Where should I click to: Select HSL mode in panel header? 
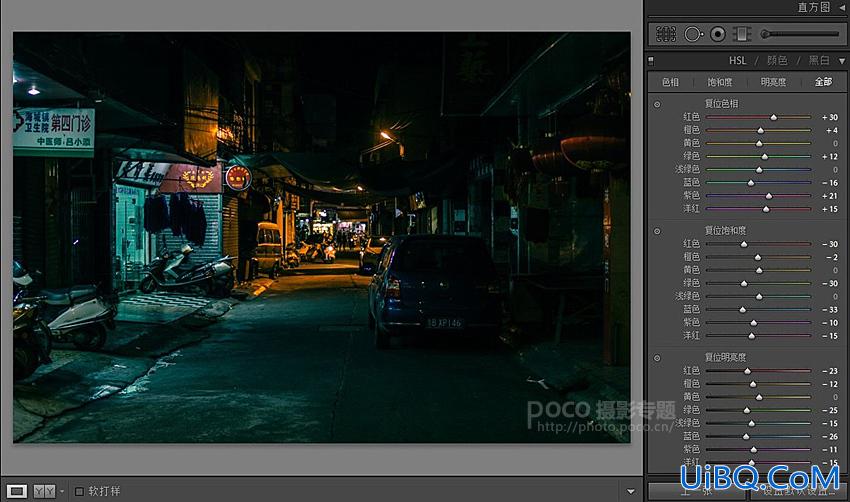click(x=737, y=61)
